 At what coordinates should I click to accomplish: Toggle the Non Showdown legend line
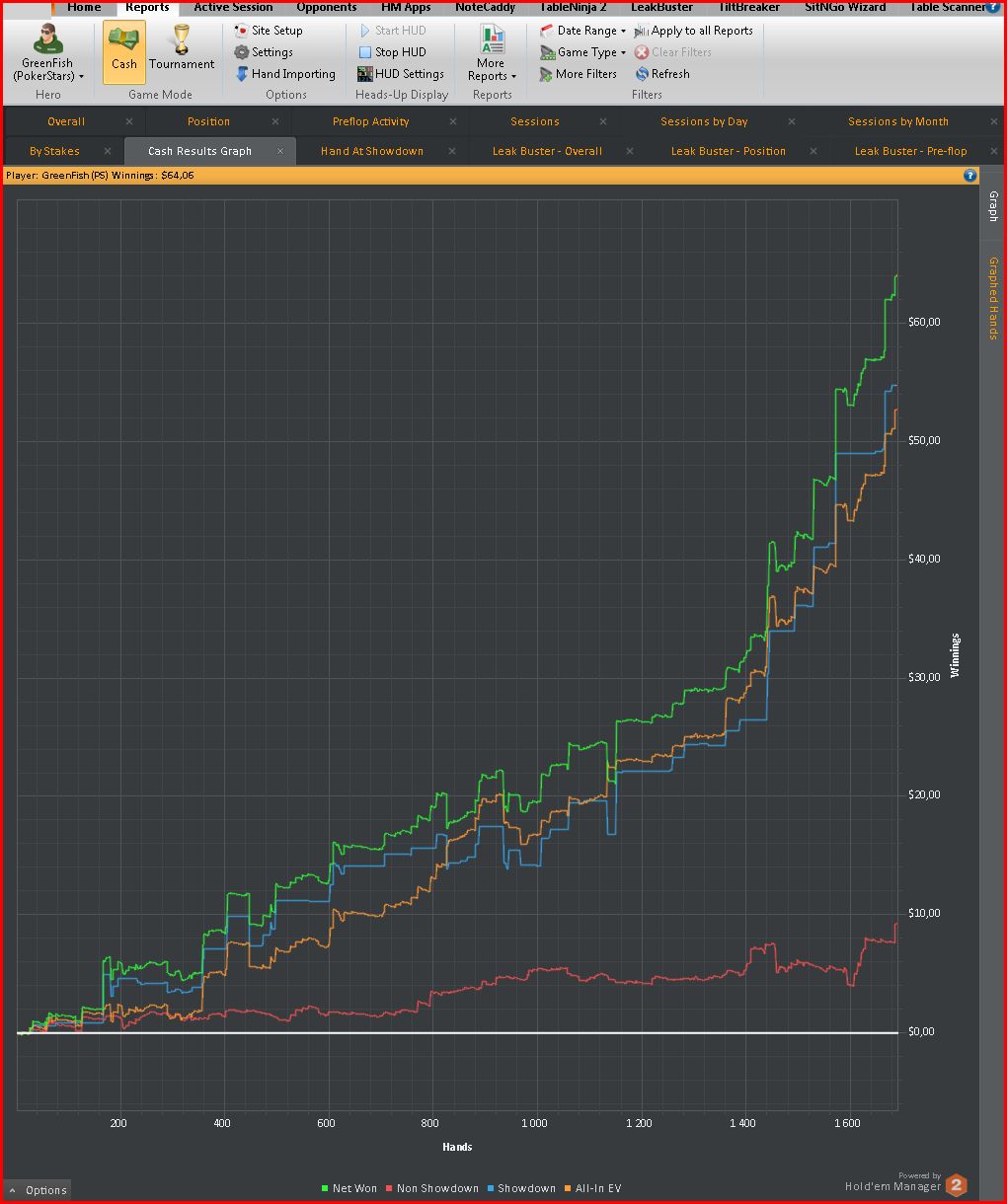(x=431, y=1188)
